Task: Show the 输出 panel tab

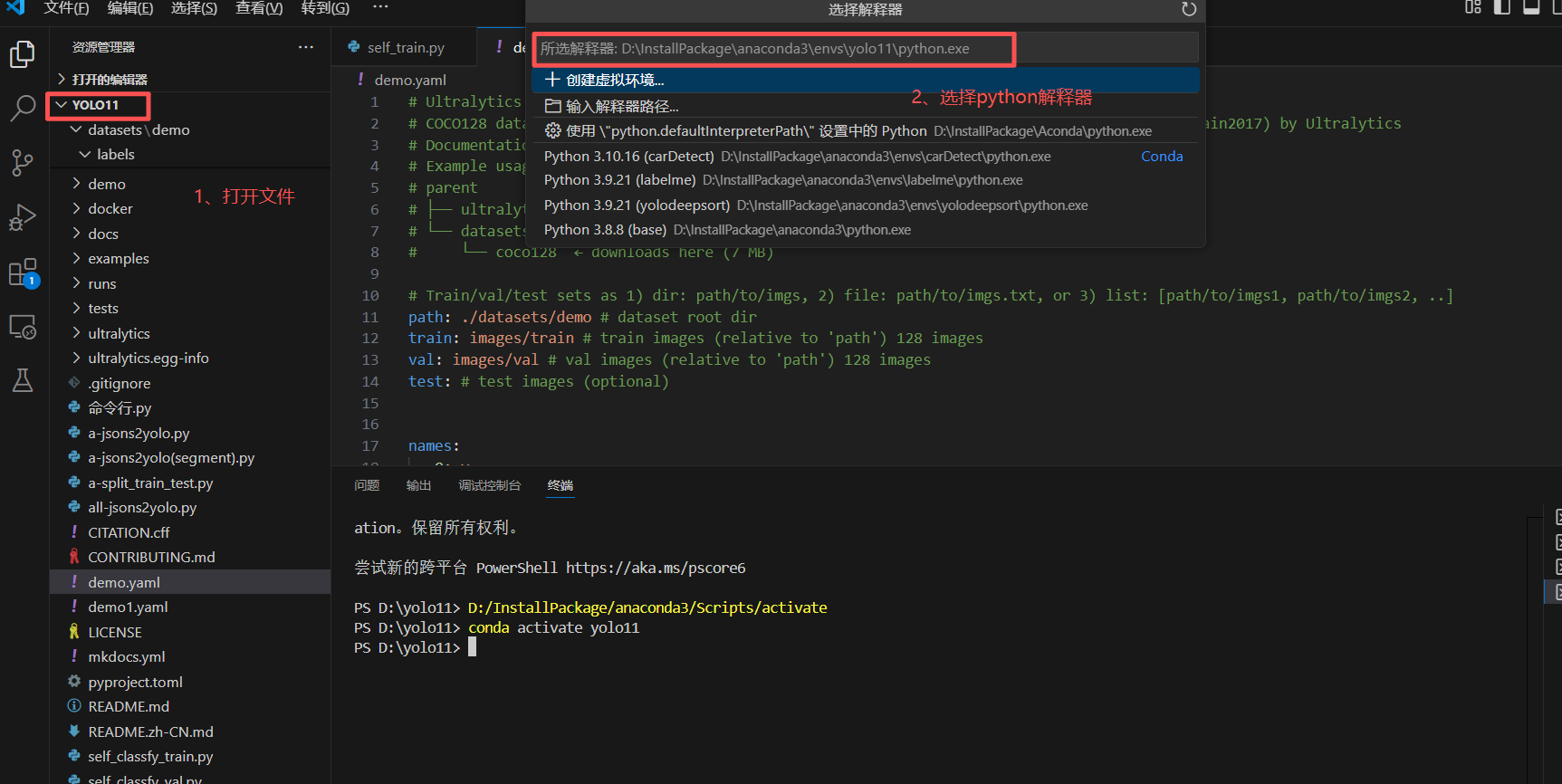Action: (418, 485)
